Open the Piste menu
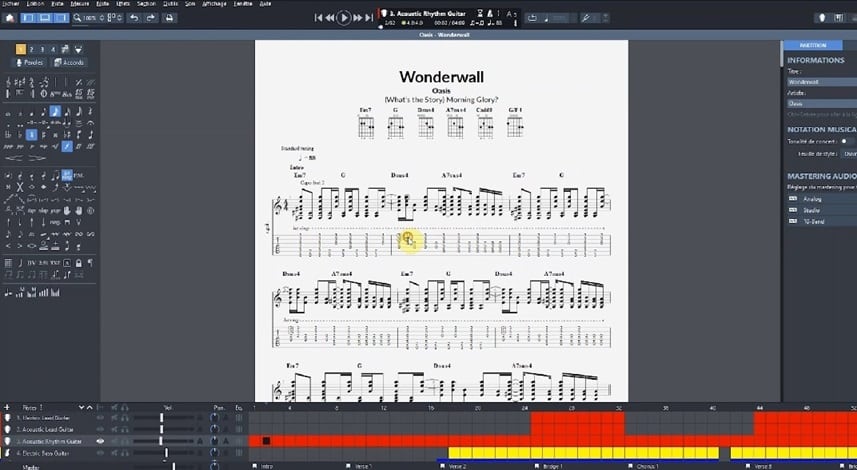The width and height of the screenshot is (857, 470). click(57, 4)
